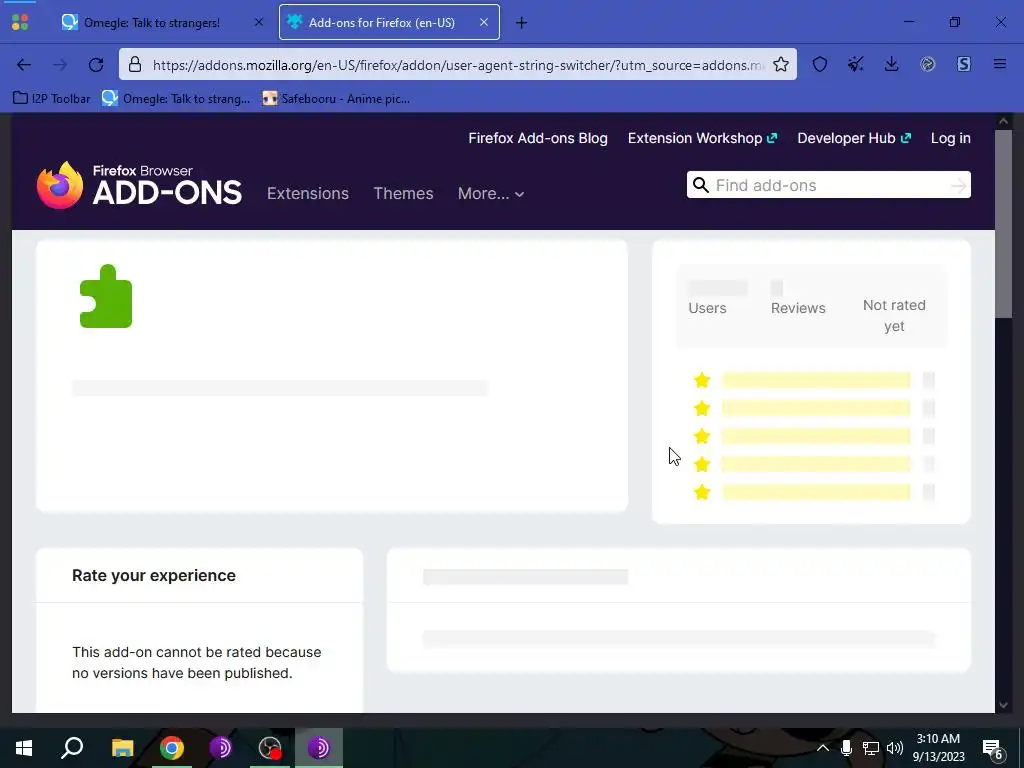
Task: Open the Extensions section
Action: (x=308, y=193)
